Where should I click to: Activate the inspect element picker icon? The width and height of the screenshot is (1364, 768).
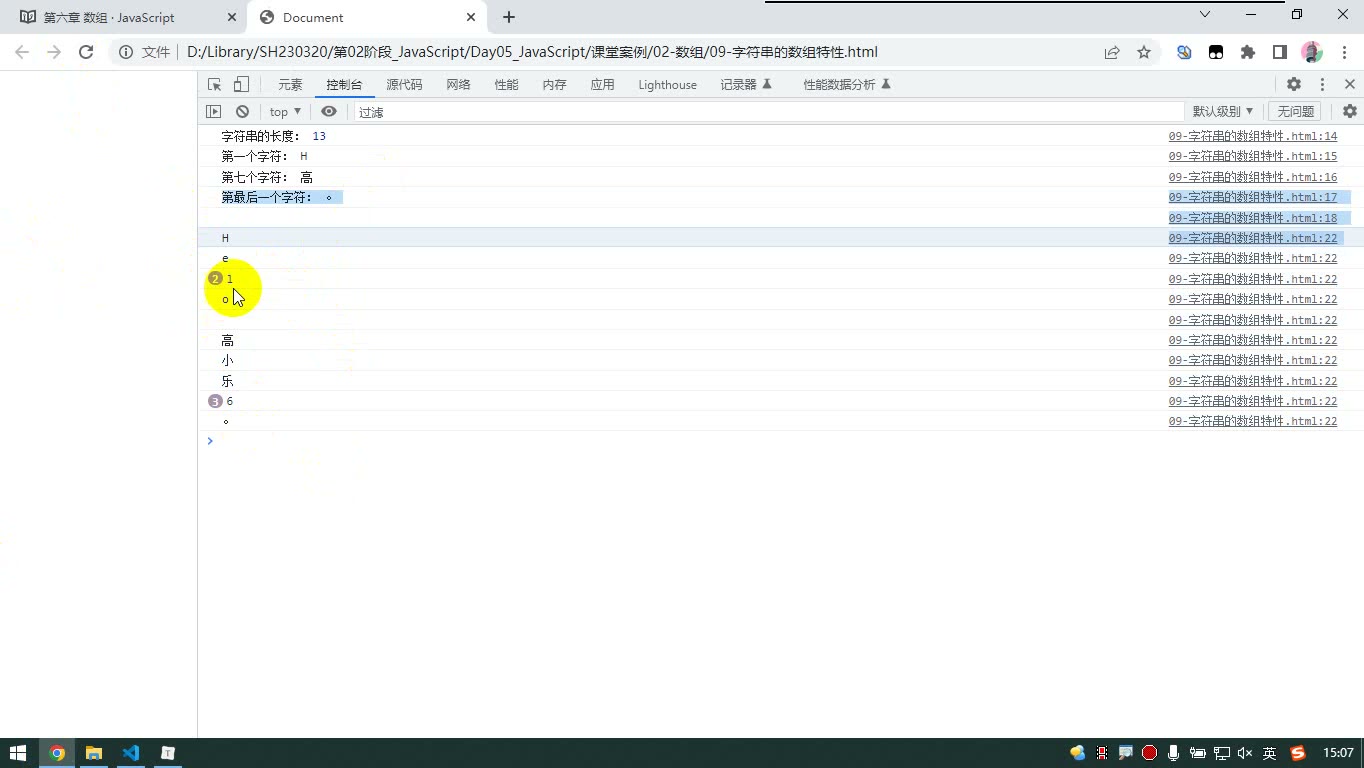[x=214, y=85]
